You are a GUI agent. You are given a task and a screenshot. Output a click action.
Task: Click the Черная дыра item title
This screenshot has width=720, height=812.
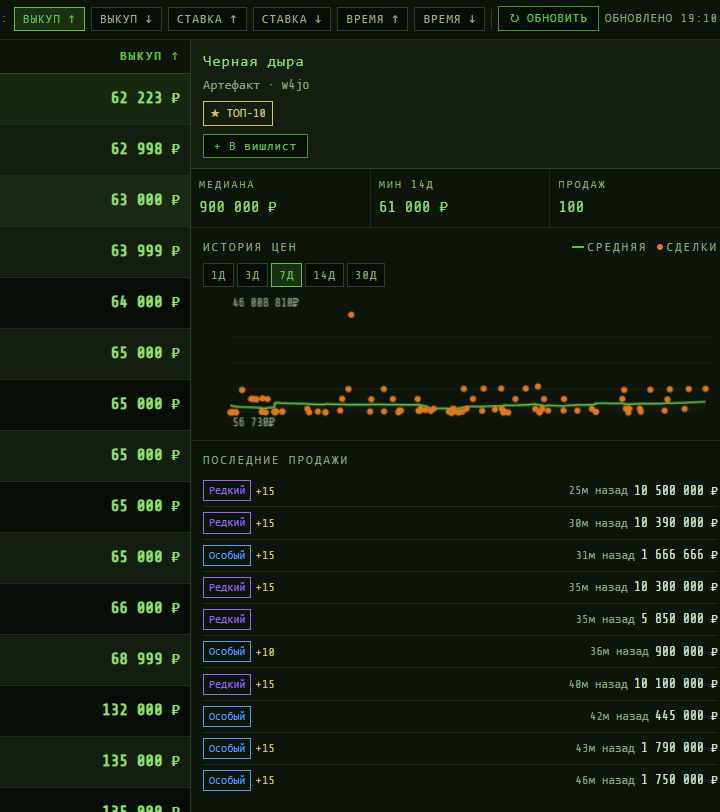click(253, 62)
